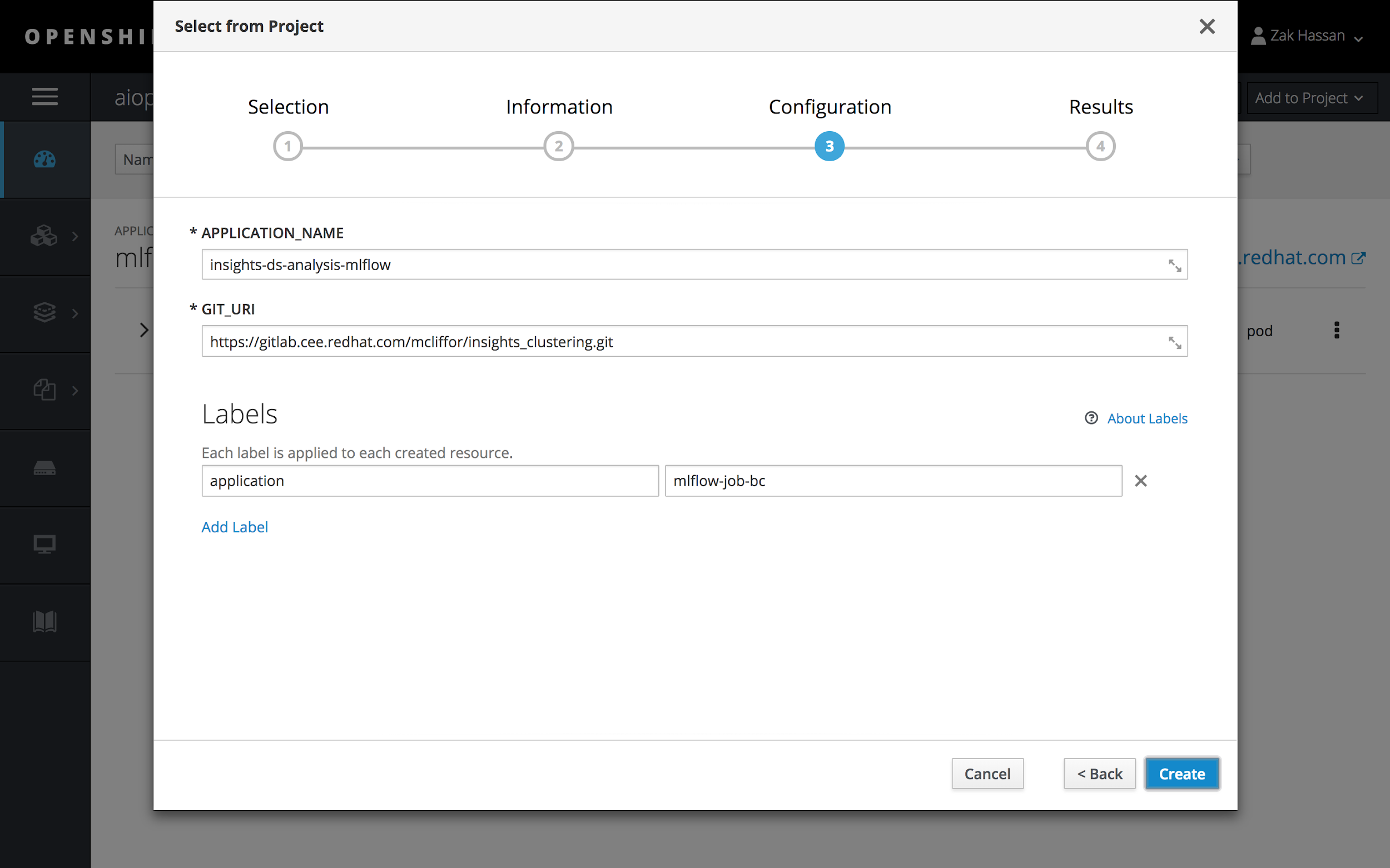
Task: Open the Builds layers icon in sidebar
Action: (45, 313)
